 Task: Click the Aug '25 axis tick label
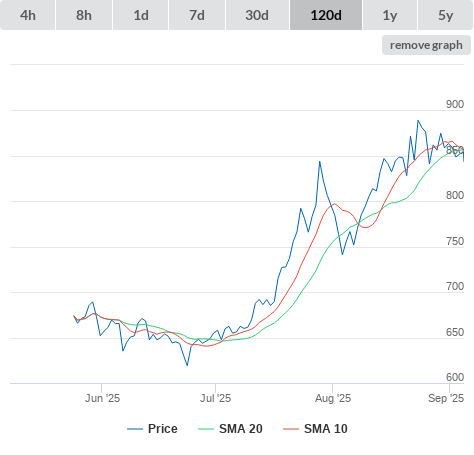pyautogui.click(x=333, y=398)
